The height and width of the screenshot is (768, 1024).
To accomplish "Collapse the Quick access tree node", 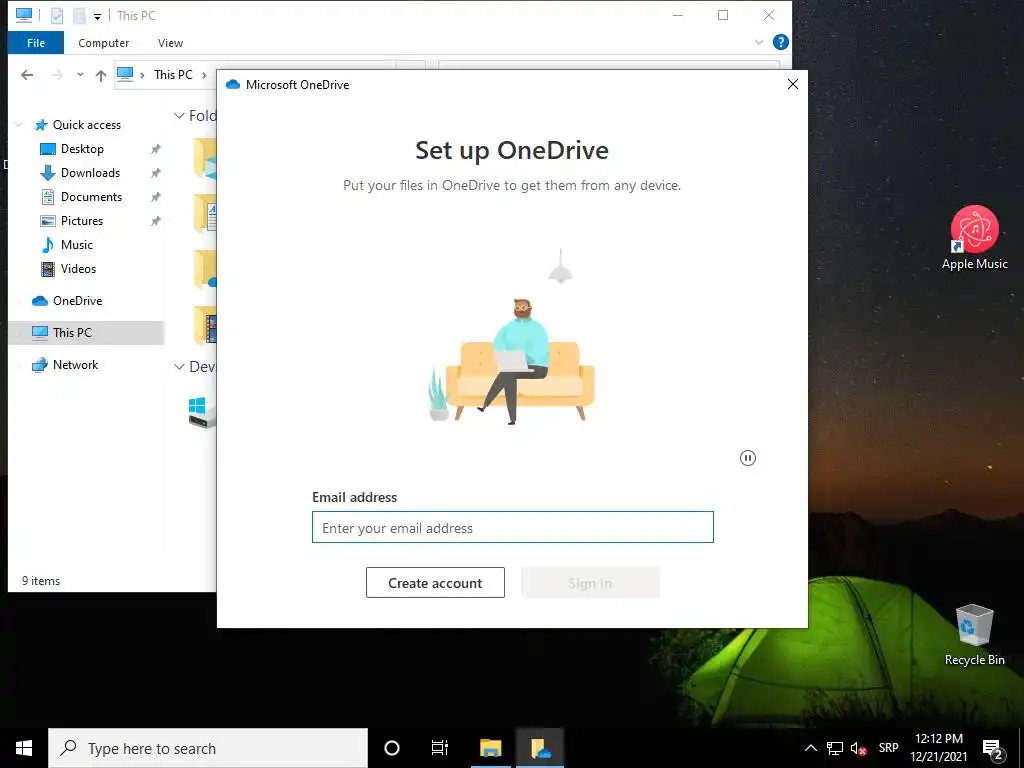I will point(20,125).
